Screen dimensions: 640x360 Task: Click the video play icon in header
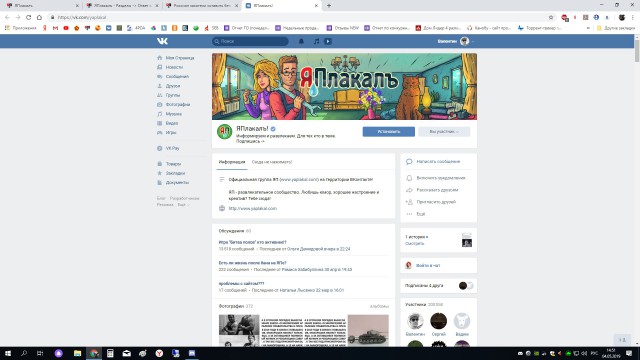point(328,41)
